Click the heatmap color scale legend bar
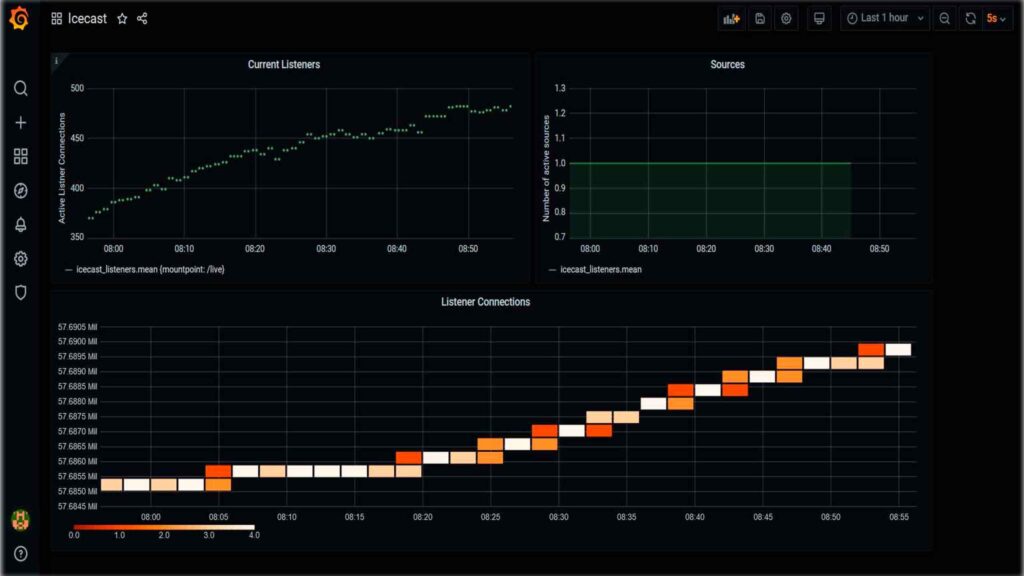 [164, 527]
